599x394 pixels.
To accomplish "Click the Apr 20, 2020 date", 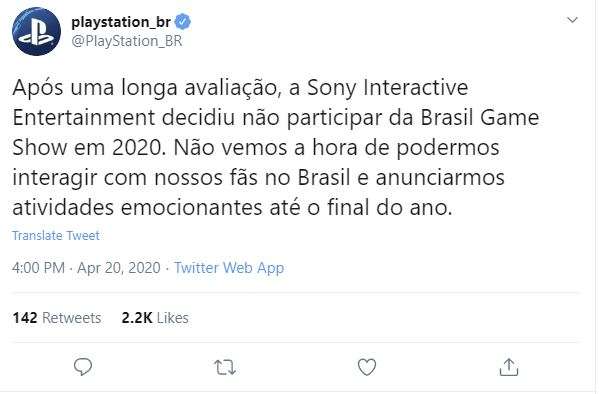I will point(119,268).
